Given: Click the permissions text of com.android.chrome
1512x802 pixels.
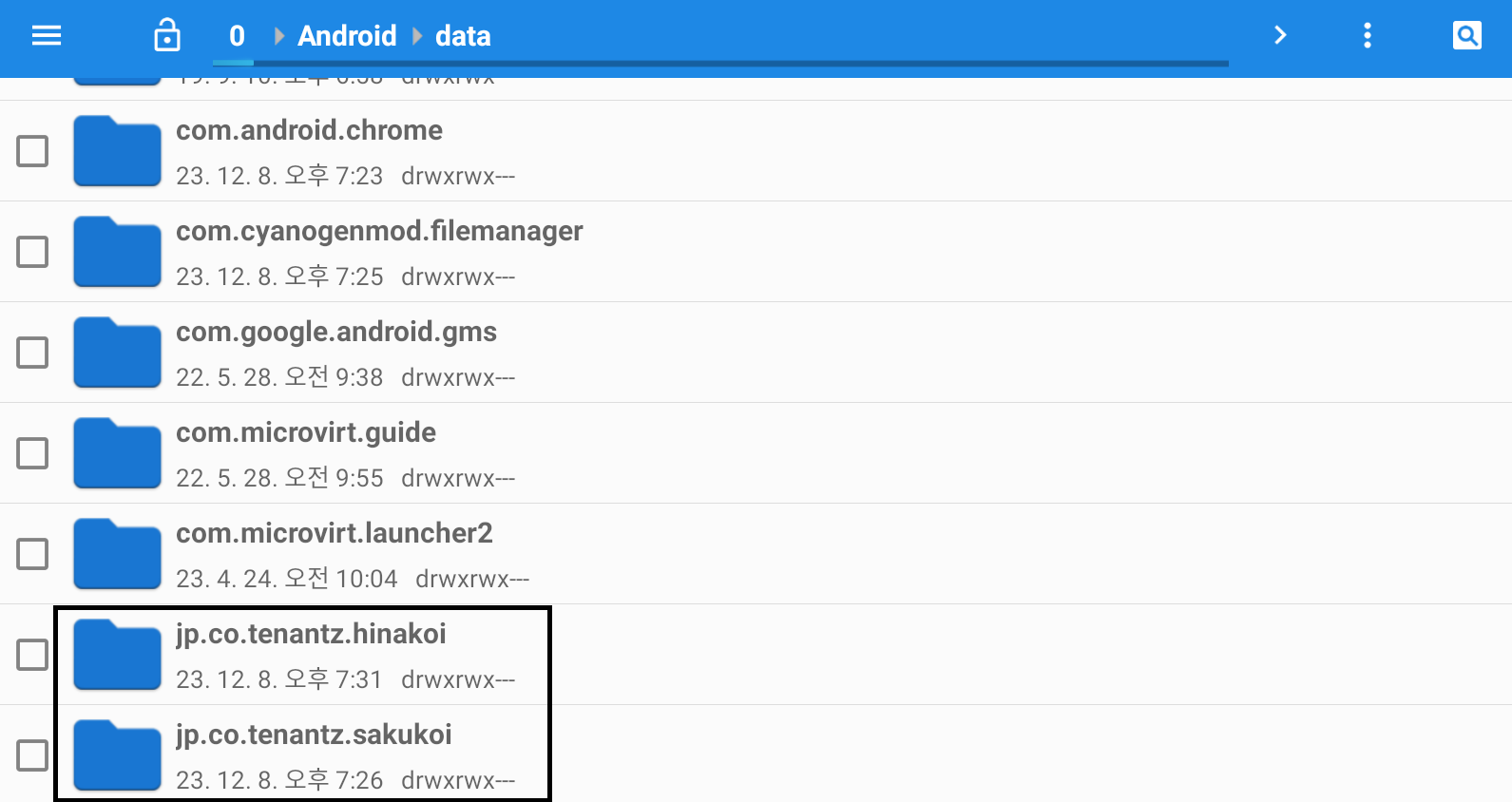Looking at the screenshot, I should pos(458,177).
